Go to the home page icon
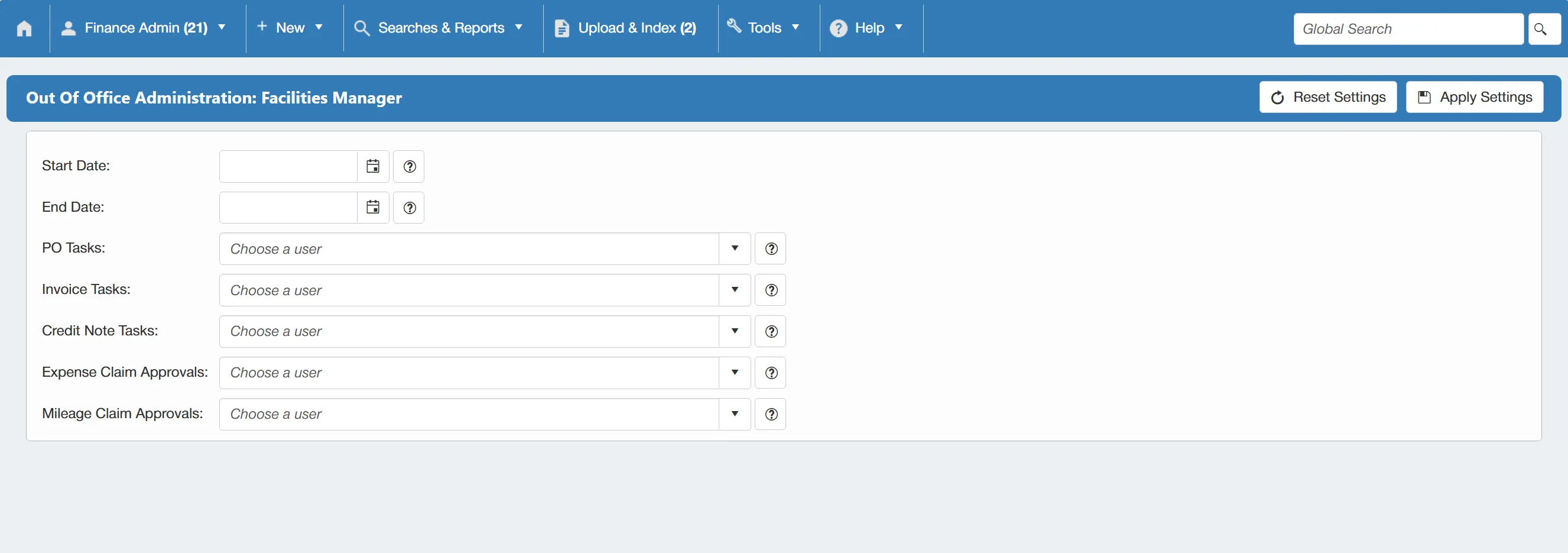The height and width of the screenshot is (553, 1568). [24, 28]
